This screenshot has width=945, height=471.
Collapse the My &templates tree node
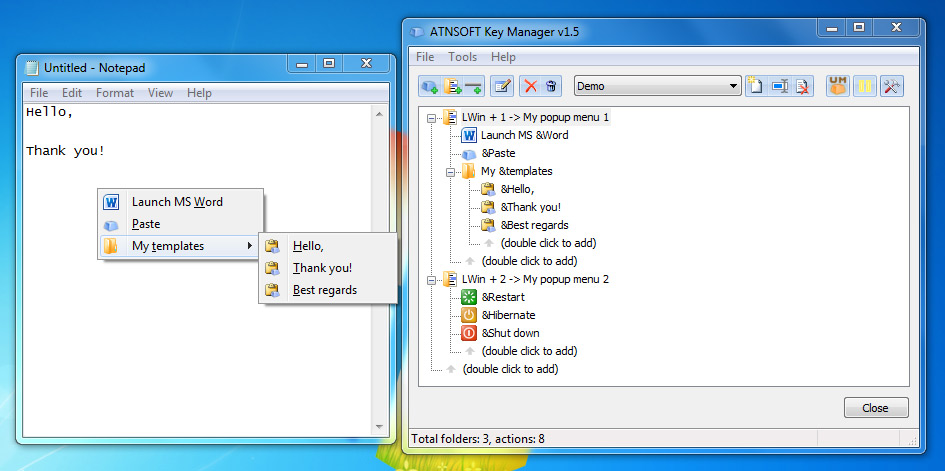(x=450, y=173)
